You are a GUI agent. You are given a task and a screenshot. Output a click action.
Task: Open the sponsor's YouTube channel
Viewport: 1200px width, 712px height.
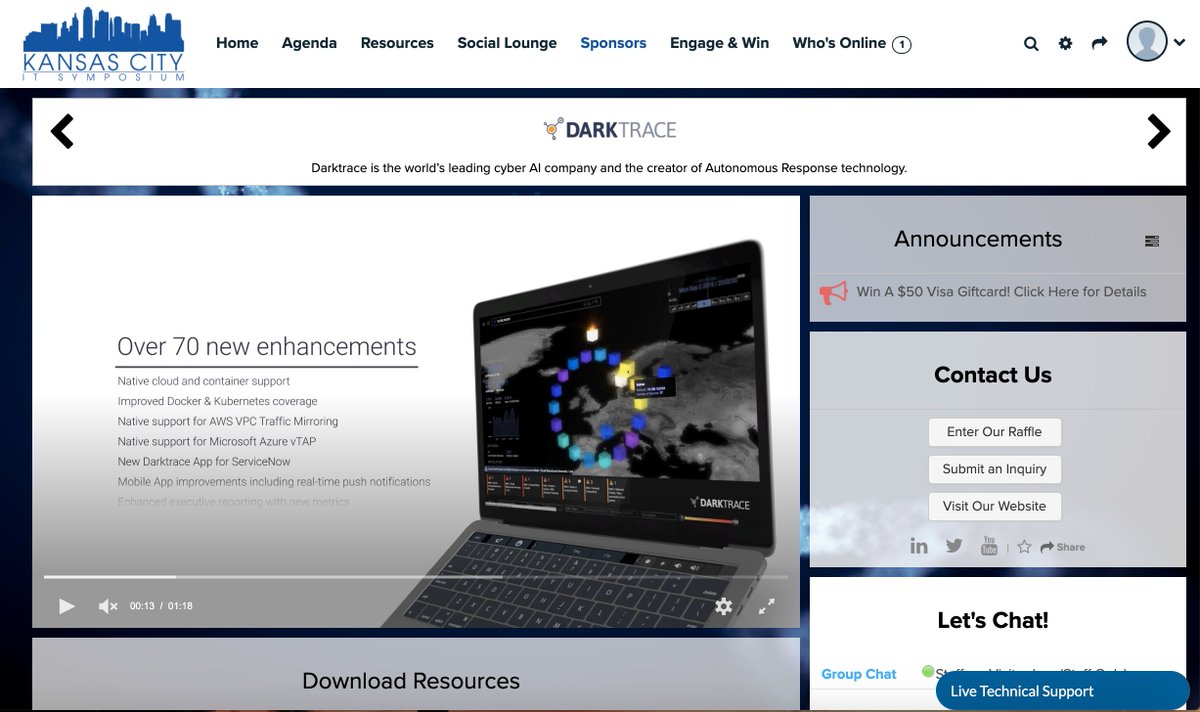(x=989, y=546)
